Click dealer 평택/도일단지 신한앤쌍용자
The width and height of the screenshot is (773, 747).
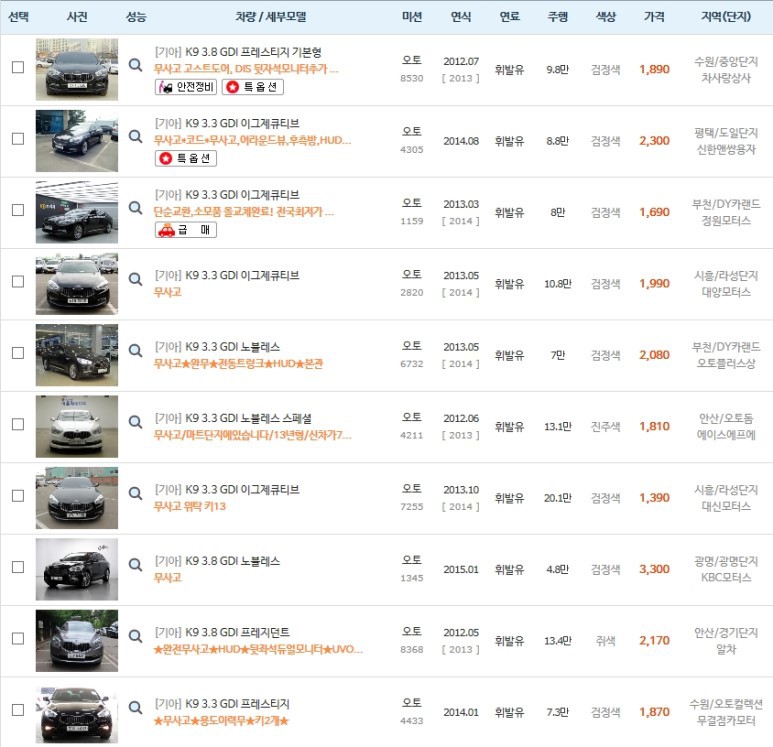tap(726, 141)
